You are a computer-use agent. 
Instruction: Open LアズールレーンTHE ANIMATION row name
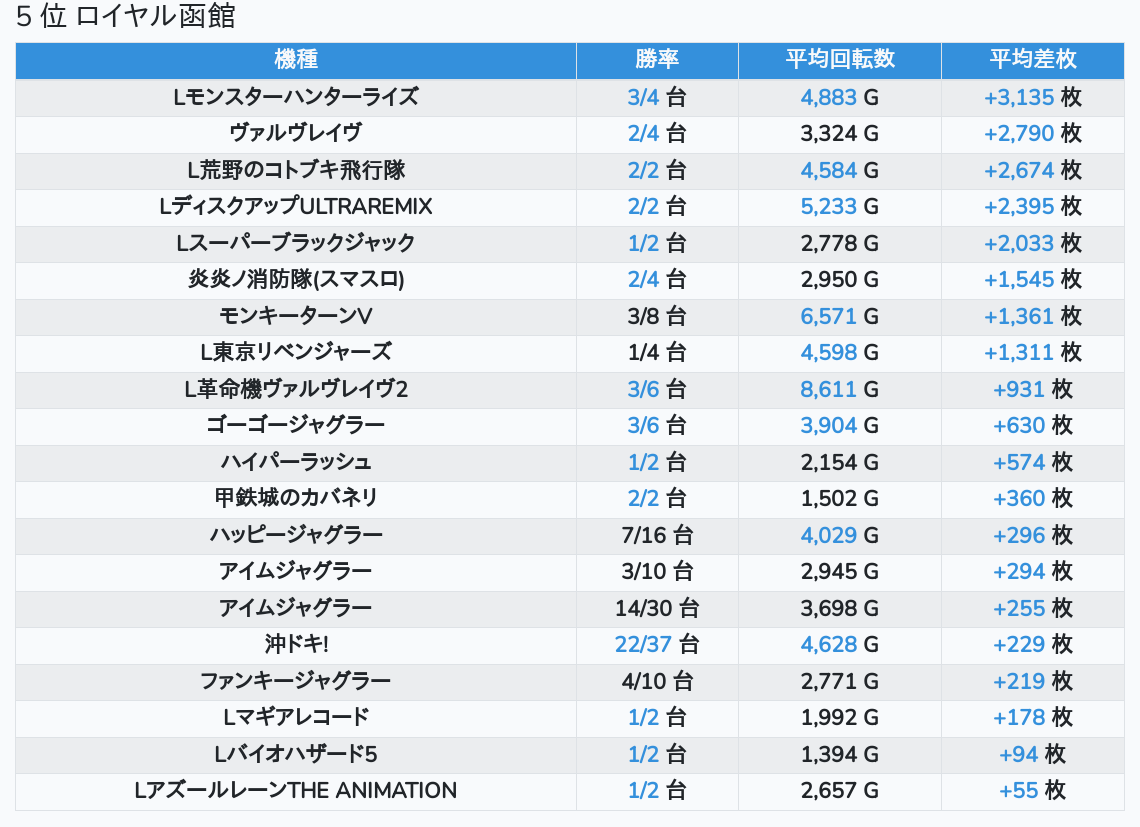pos(295,790)
